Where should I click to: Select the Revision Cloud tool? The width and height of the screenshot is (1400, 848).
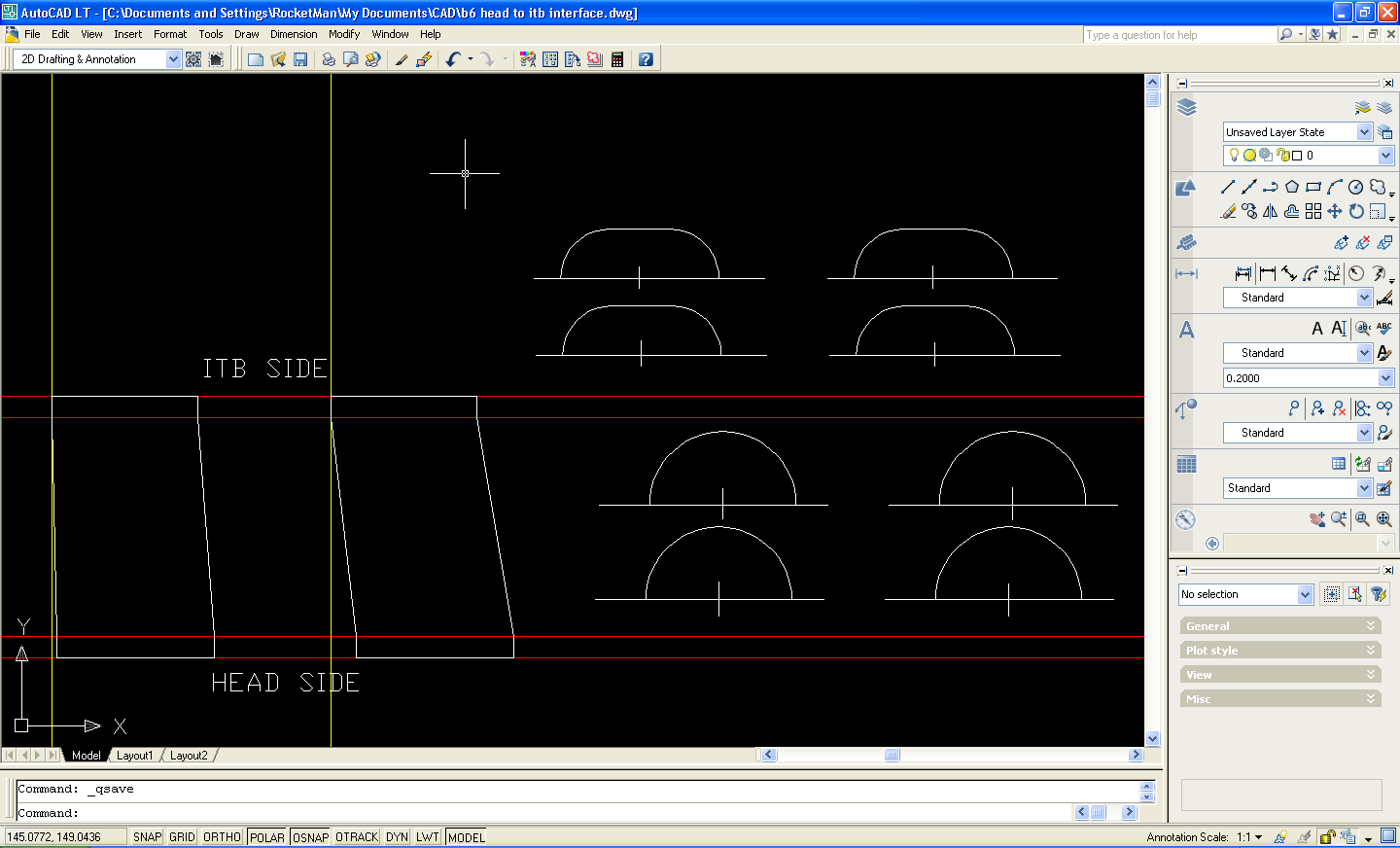1378,187
